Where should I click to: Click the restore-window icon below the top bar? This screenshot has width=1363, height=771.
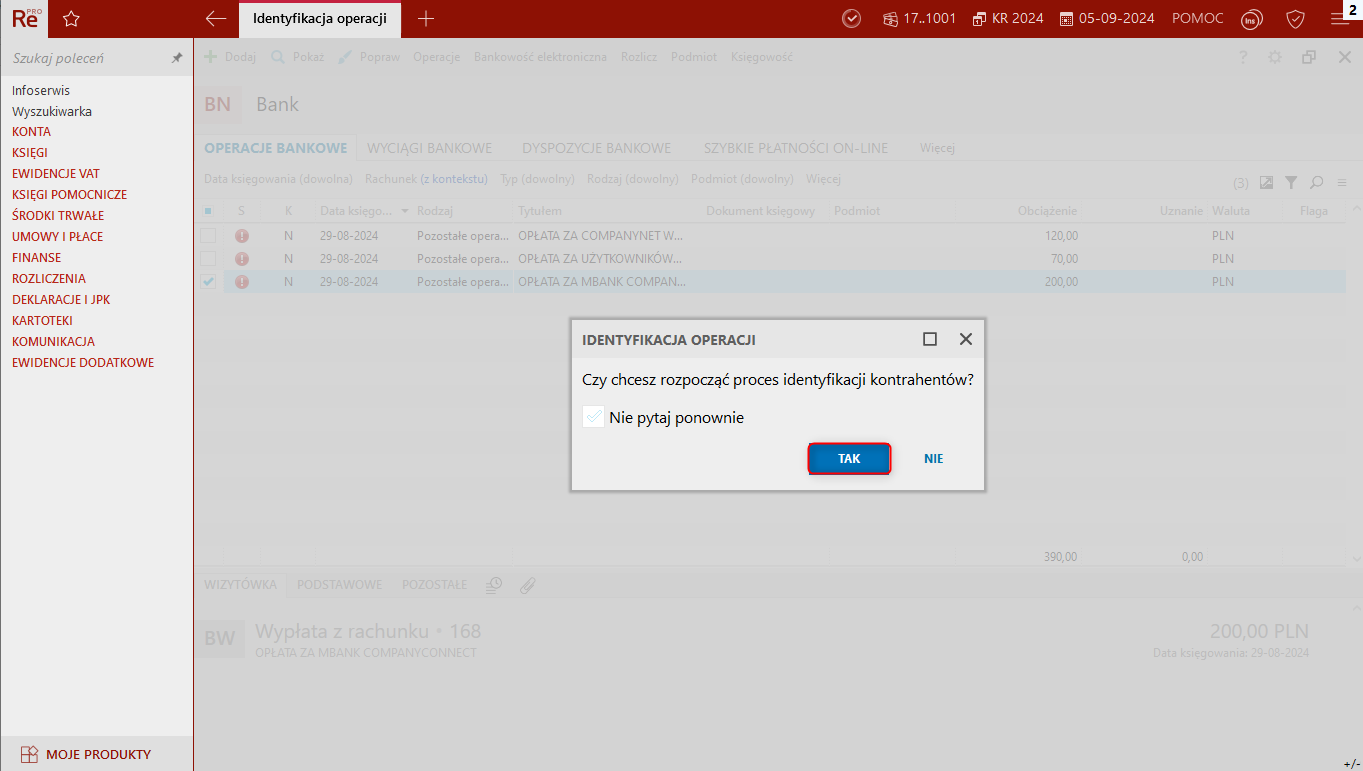(1309, 57)
